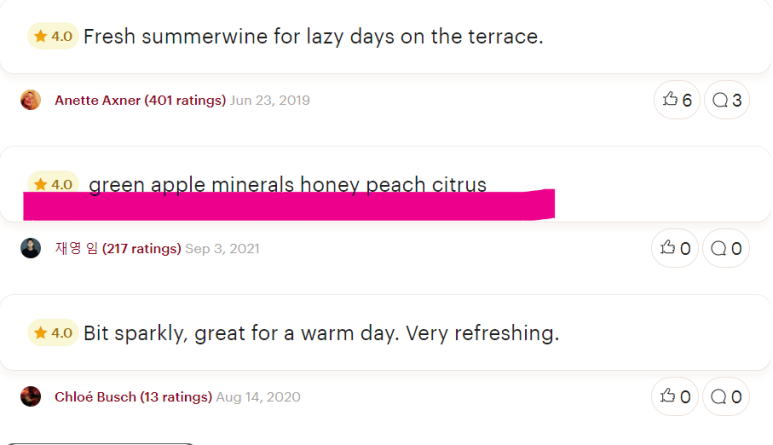Open comment bubble on Chloé Busch's review
Image resolution: width=773 pixels, height=445 pixels.
pyautogui.click(x=726, y=397)
